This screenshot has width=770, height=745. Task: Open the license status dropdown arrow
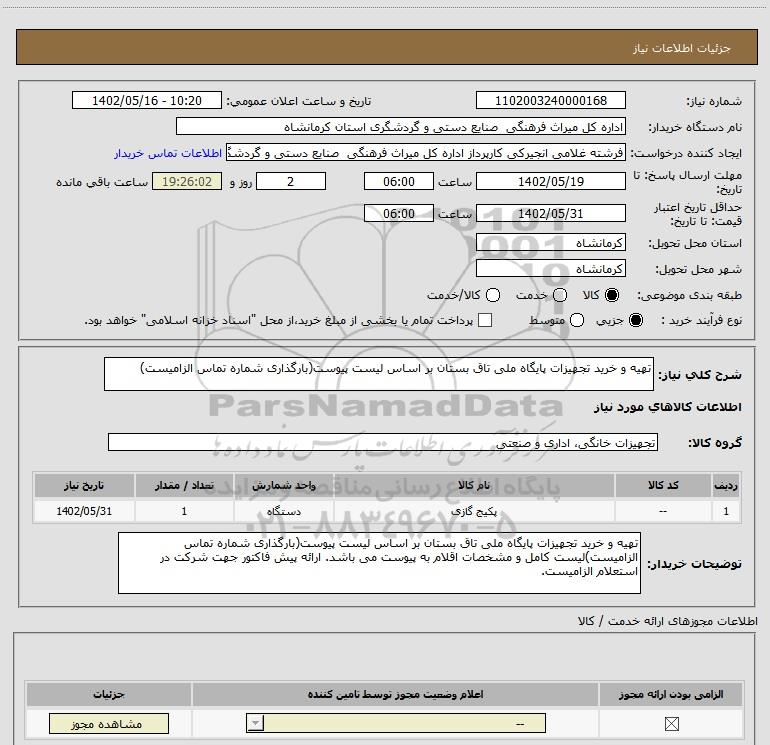[x=255, y=723]
